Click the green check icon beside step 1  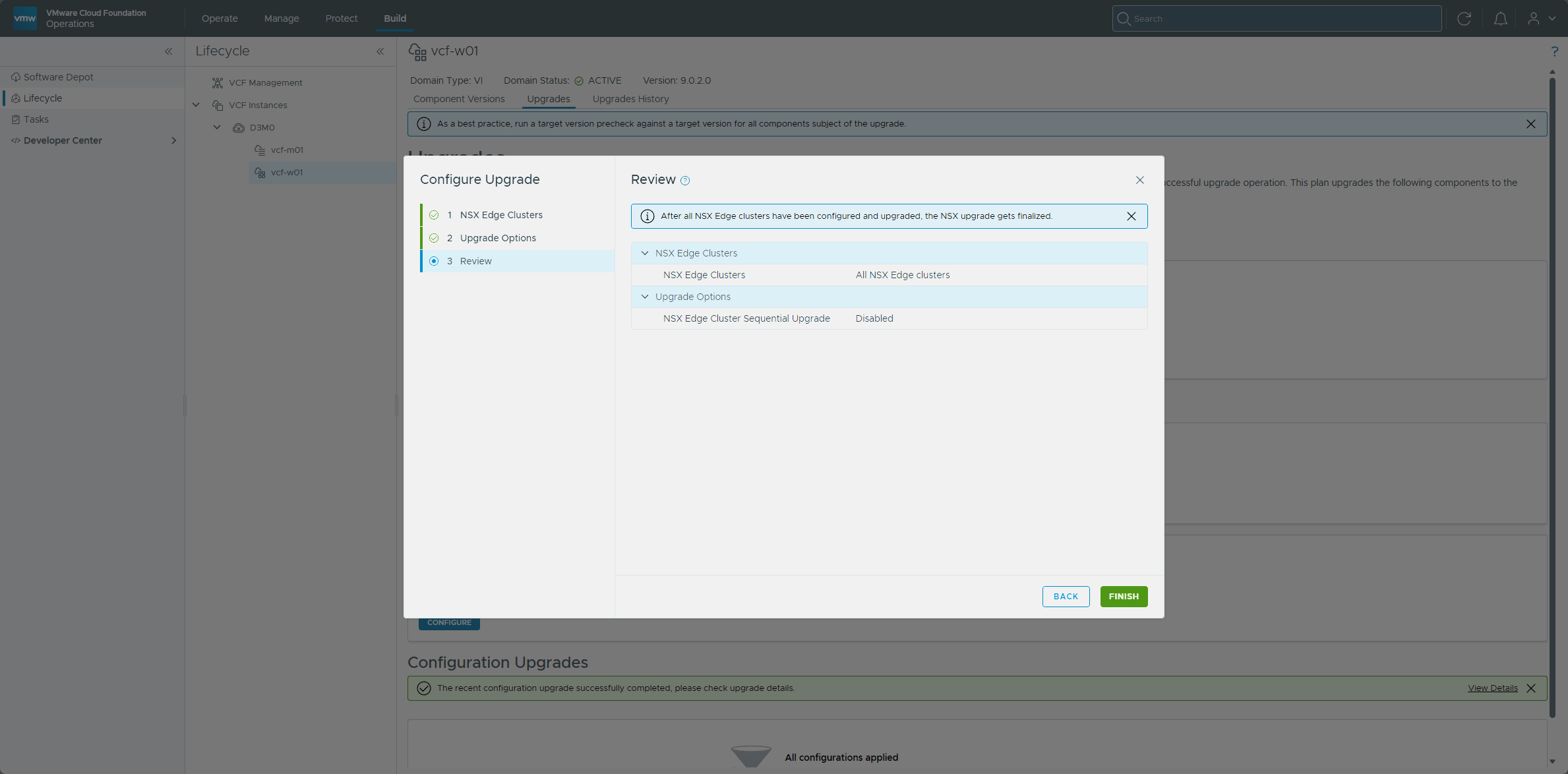tap(434, 215)
